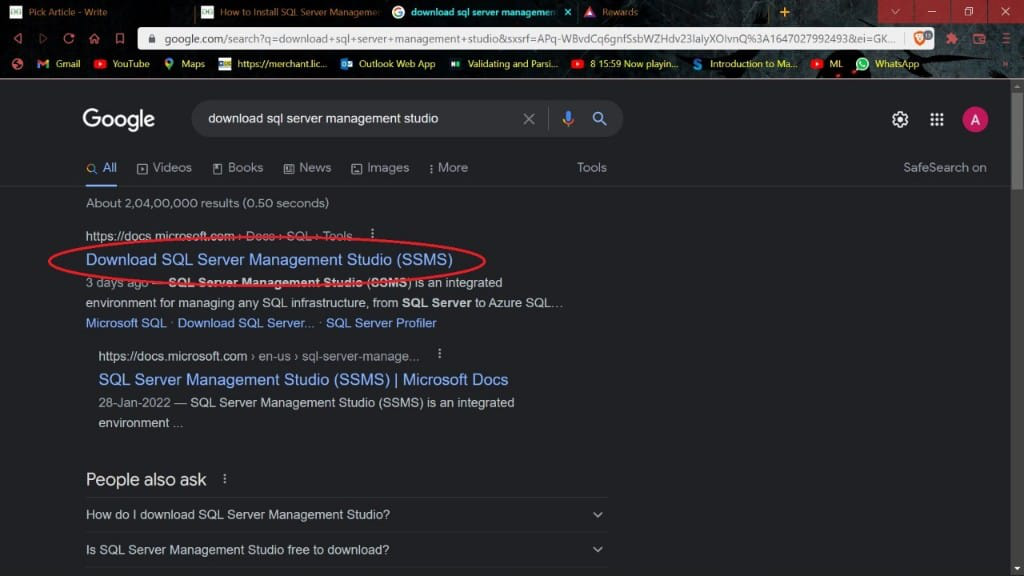This screenshot has width=1024, height=576.
Task: Open the extensions puzzle icon
Action: 952,39
